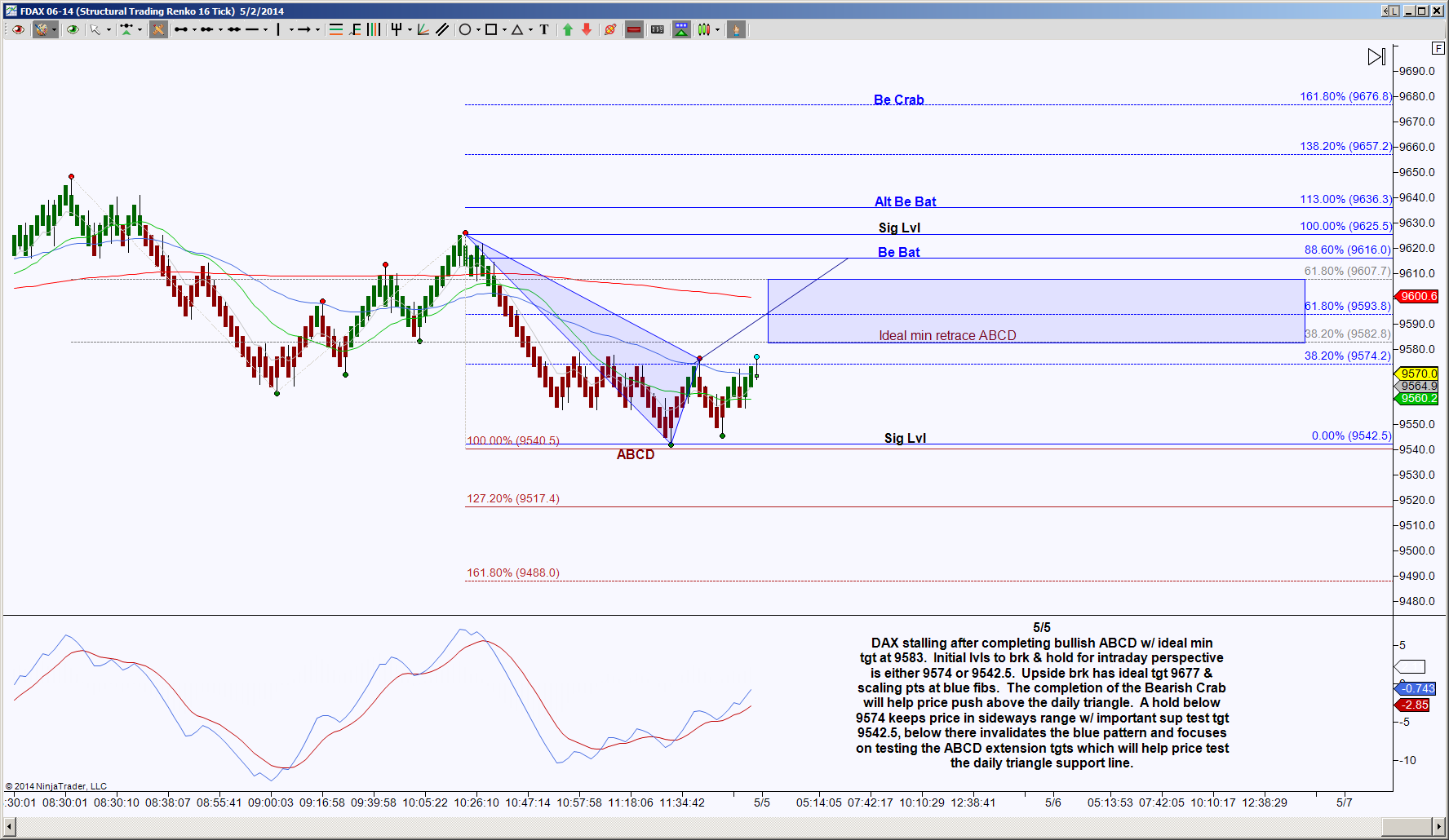Expand the arrow line tool dropdown

[317, 29]
